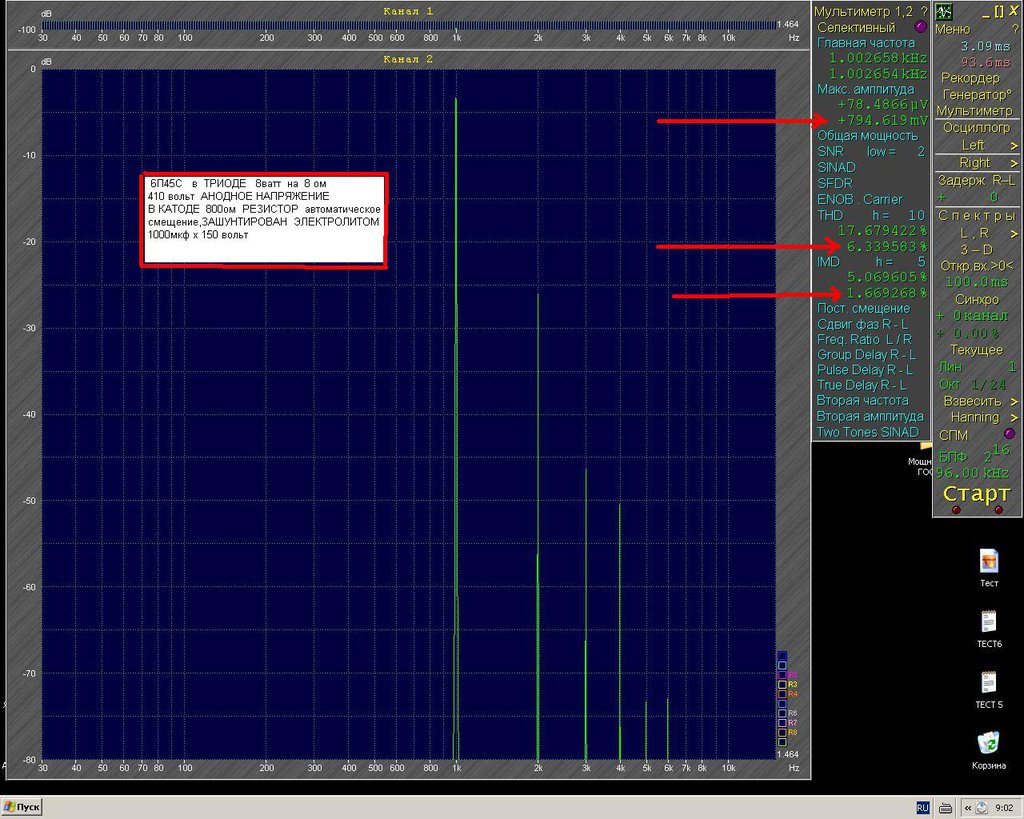Click the oscilloscope app icon above Меню
Image resolution: width=1024 pixels, height=819 pixels.
coord(943,11)
